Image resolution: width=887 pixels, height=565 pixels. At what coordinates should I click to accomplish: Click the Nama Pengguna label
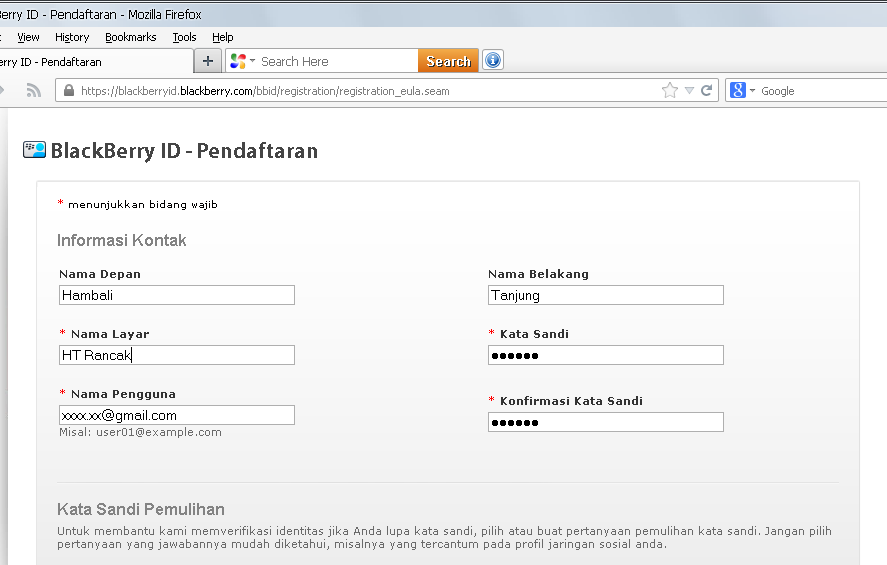click(123, 394)
